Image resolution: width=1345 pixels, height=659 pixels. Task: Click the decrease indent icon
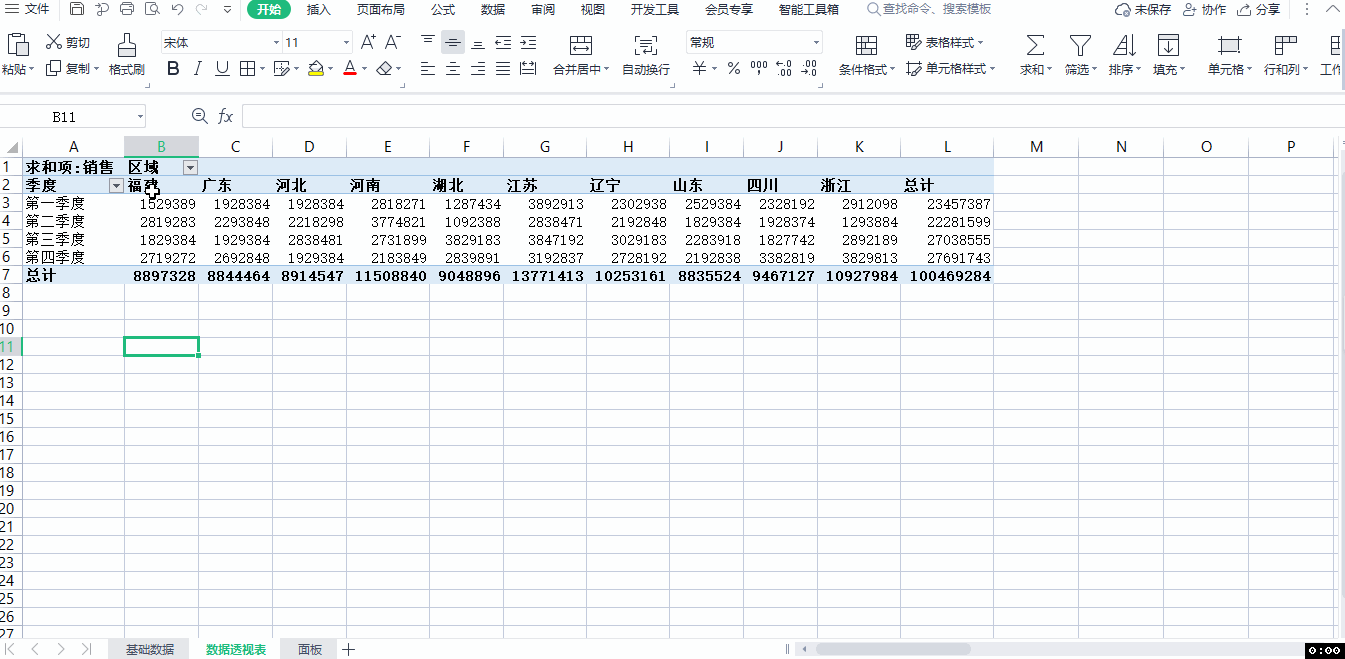point(503,42)
